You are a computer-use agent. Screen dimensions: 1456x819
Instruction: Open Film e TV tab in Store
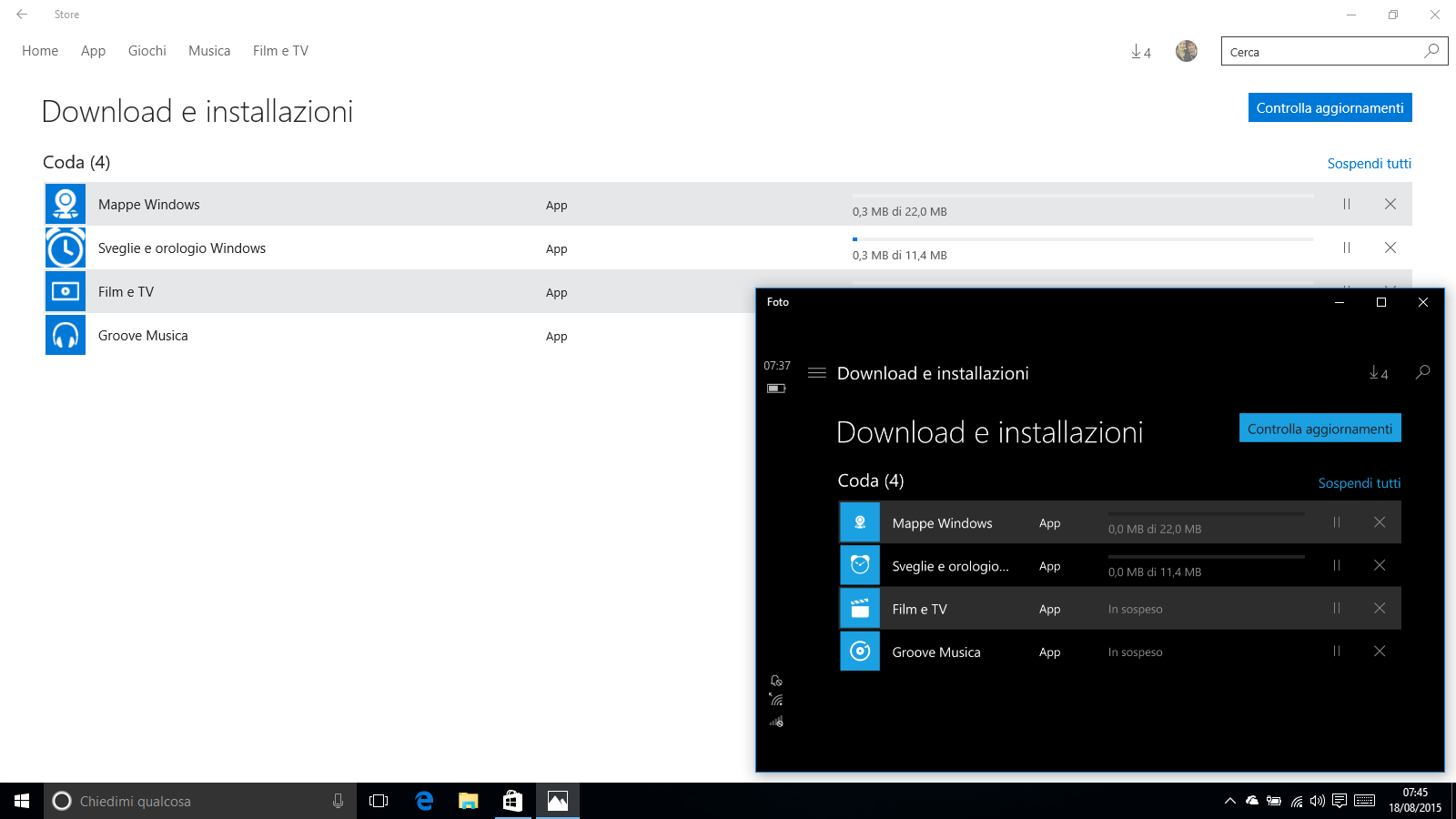pyautogui.click(x=280, y=51)
